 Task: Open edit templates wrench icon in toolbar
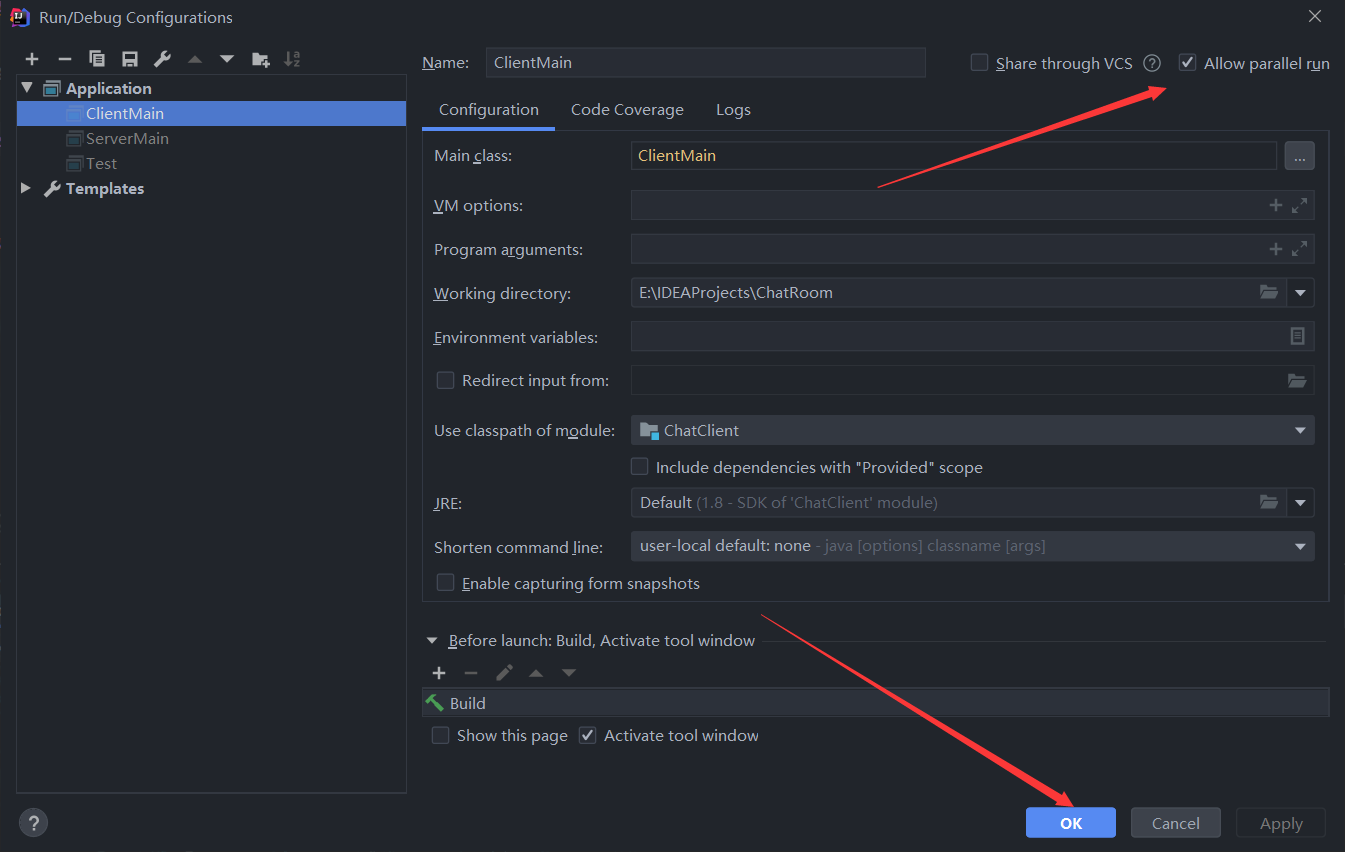click(x=162, y=59)
